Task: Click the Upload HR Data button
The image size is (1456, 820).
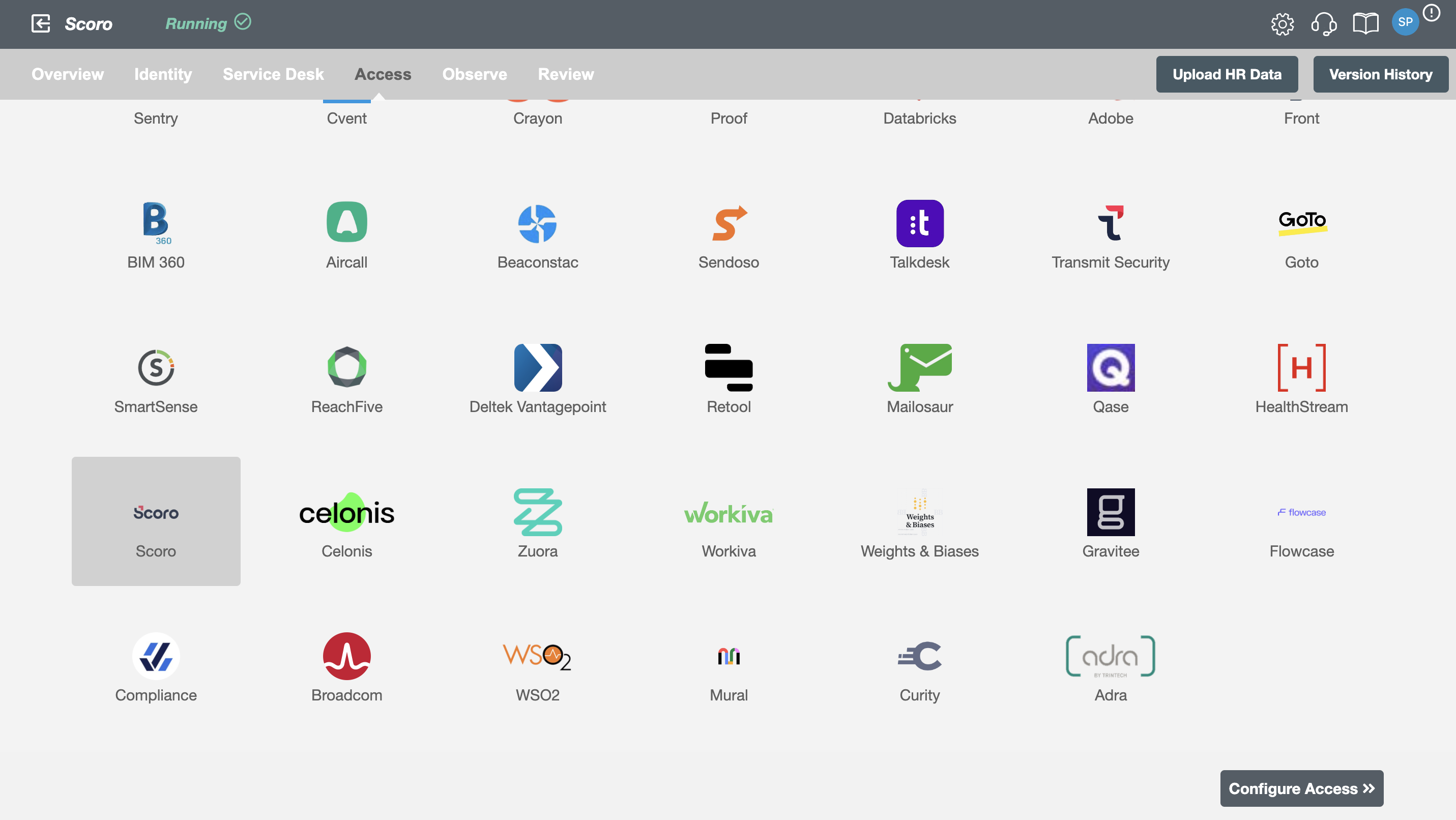Action: click(1227, 73)
